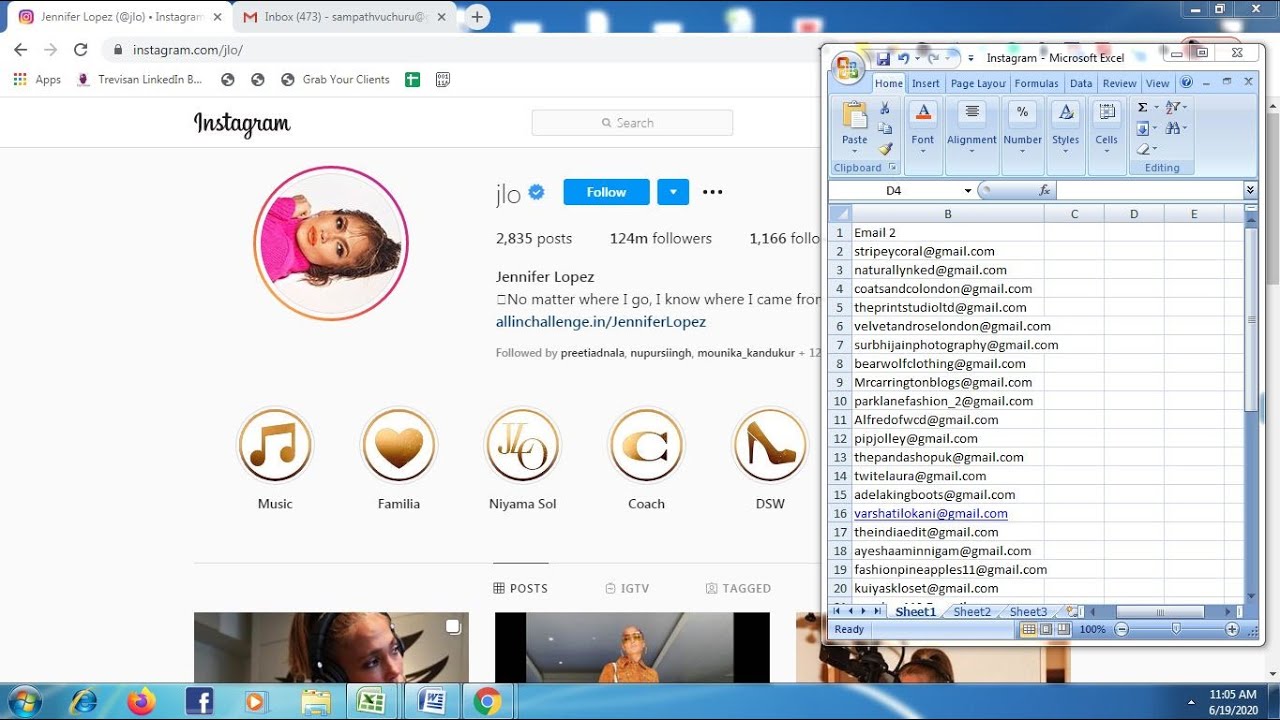Select the Format Painter brush
The image size is (1280, 720).
pos(885,149)
